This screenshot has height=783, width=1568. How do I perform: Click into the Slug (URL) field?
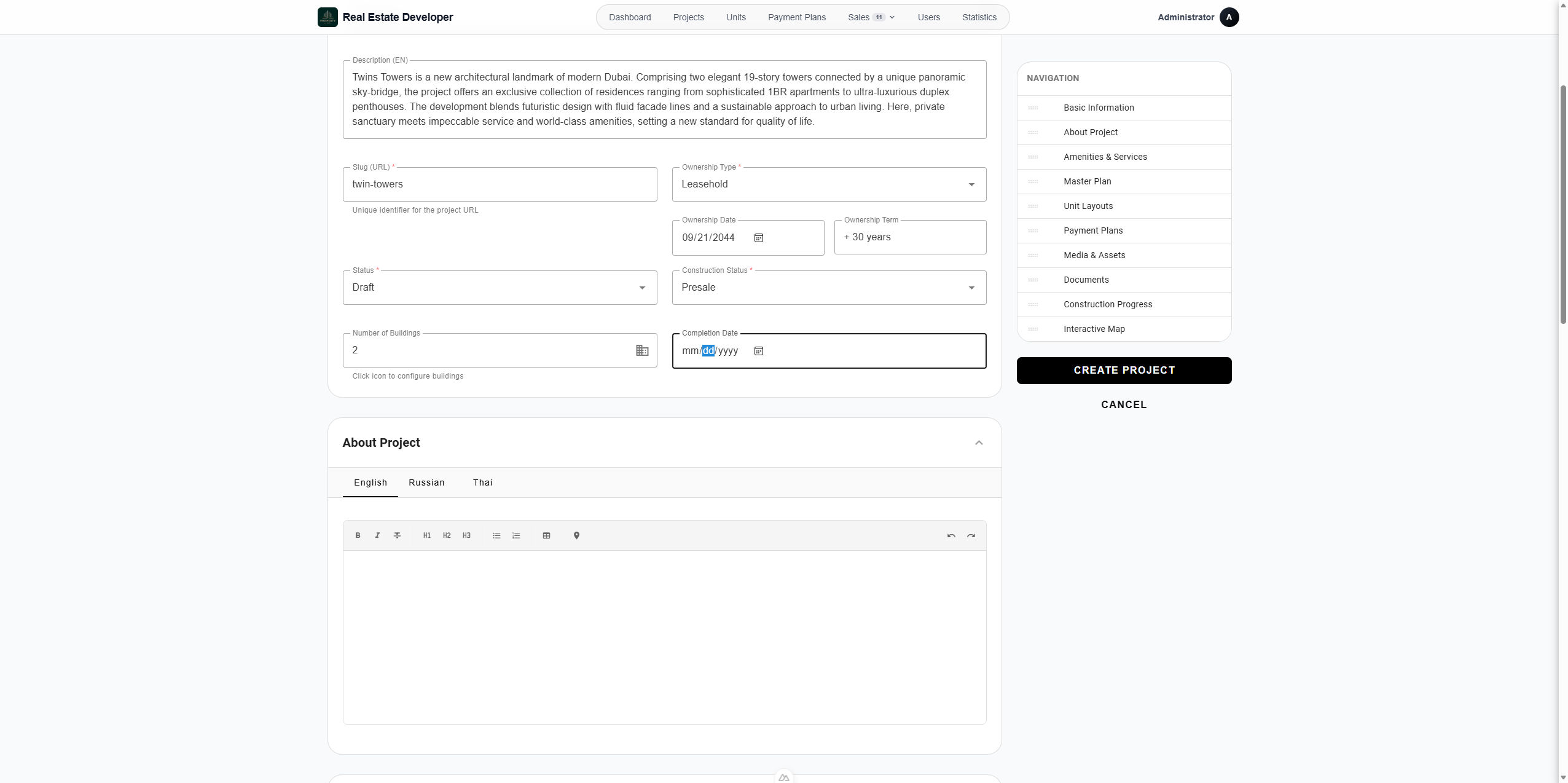pos(500,184)
